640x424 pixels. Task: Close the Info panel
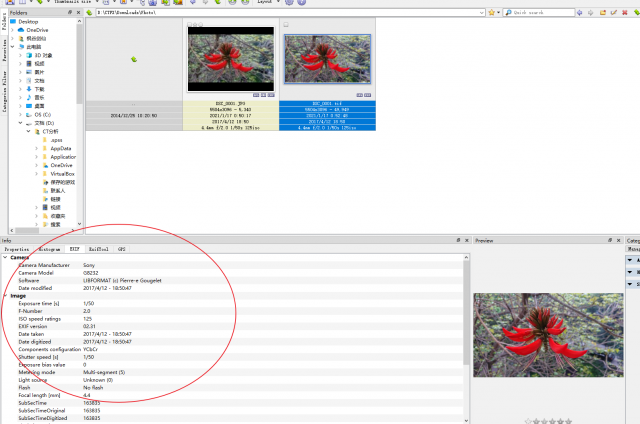point(467,240)
